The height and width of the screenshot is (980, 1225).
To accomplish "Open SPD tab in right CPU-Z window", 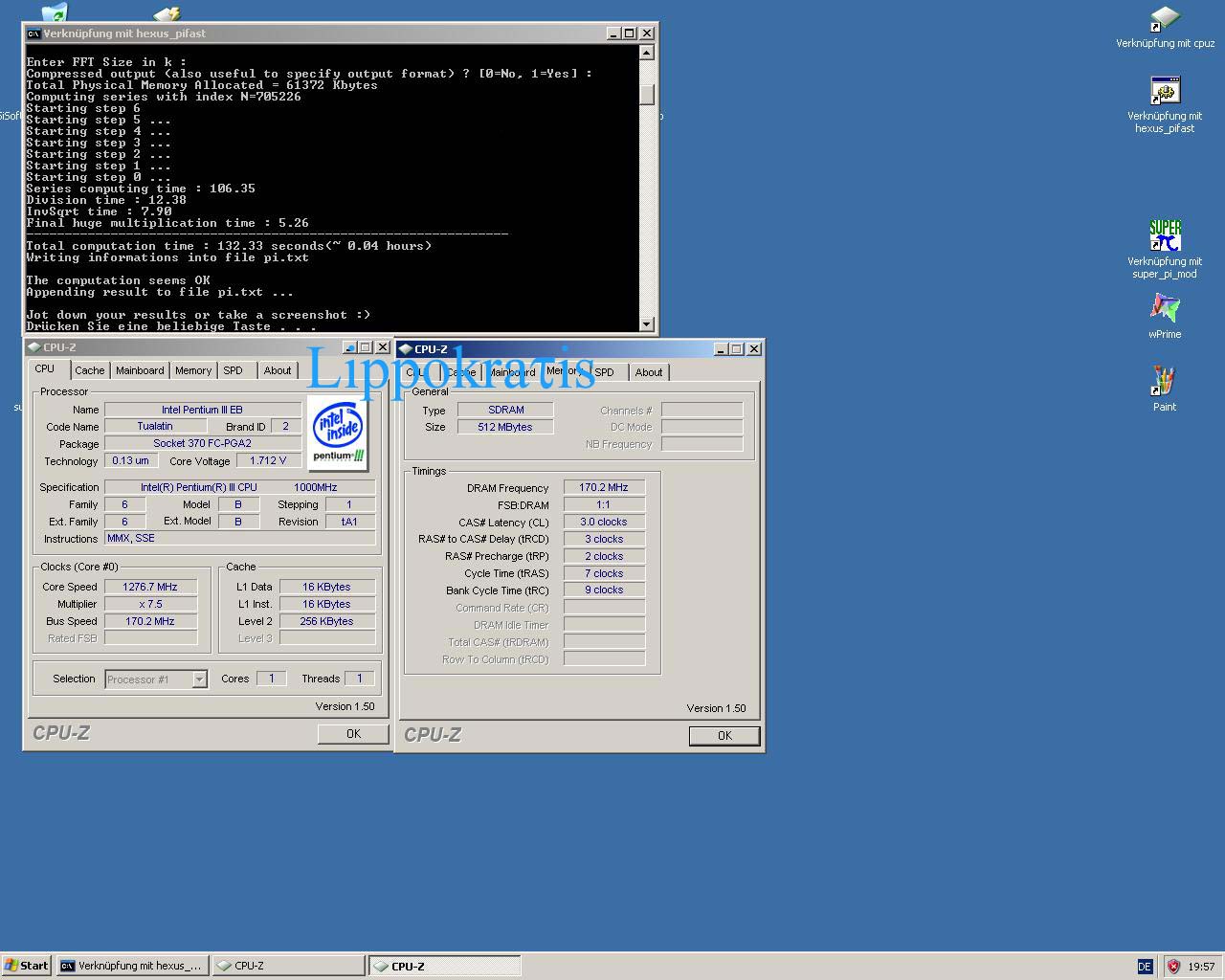I will pyautogui.click(x=605, y=373).
